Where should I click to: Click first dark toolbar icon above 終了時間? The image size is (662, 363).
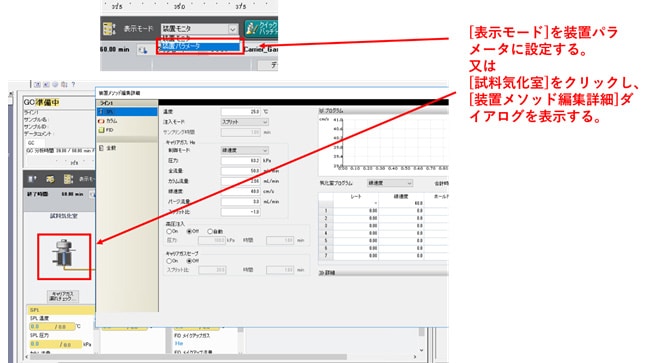33,179
